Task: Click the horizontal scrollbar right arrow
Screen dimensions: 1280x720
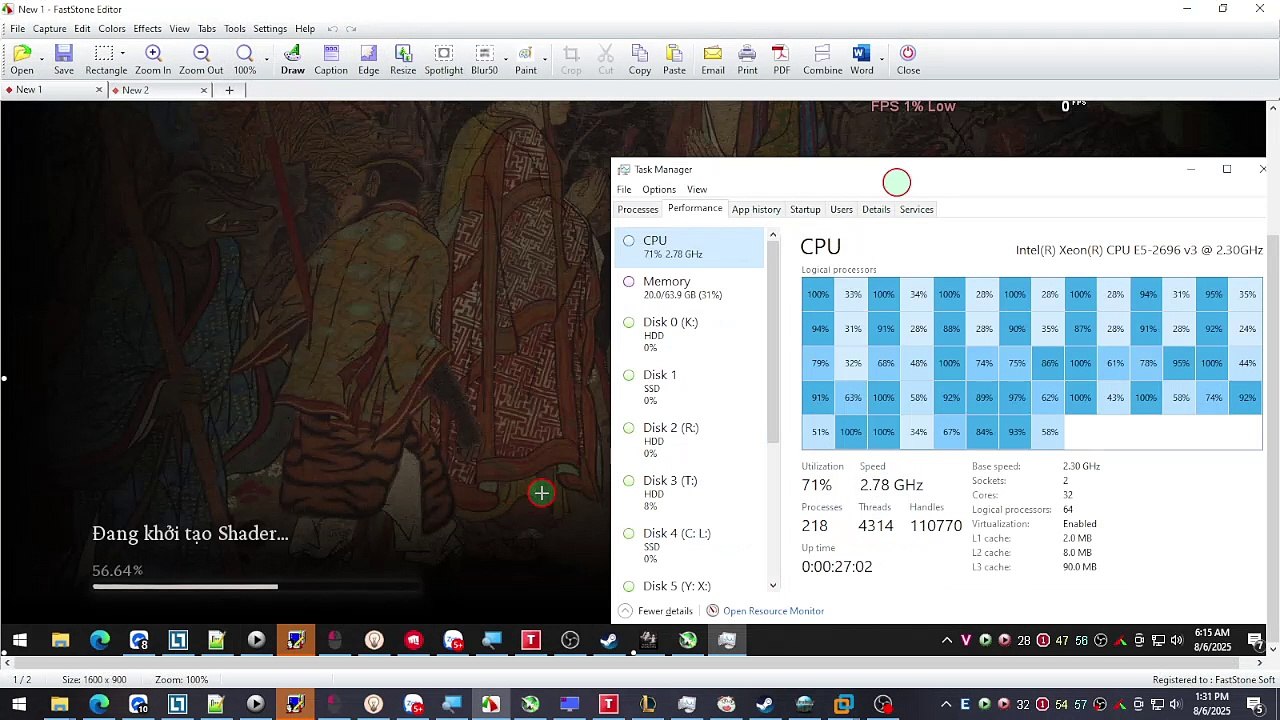Action: [1259, 662]
